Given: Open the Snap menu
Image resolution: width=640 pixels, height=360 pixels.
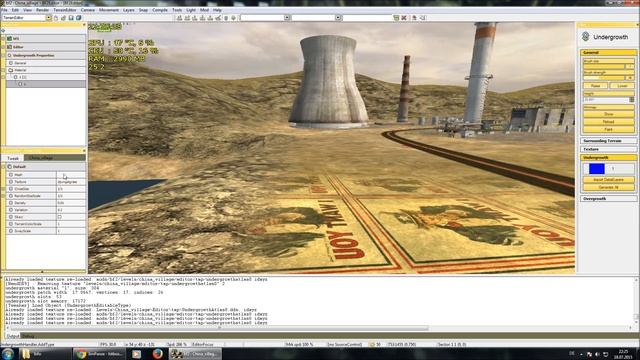Looking at the screenshot, I should tap(143, 10).
